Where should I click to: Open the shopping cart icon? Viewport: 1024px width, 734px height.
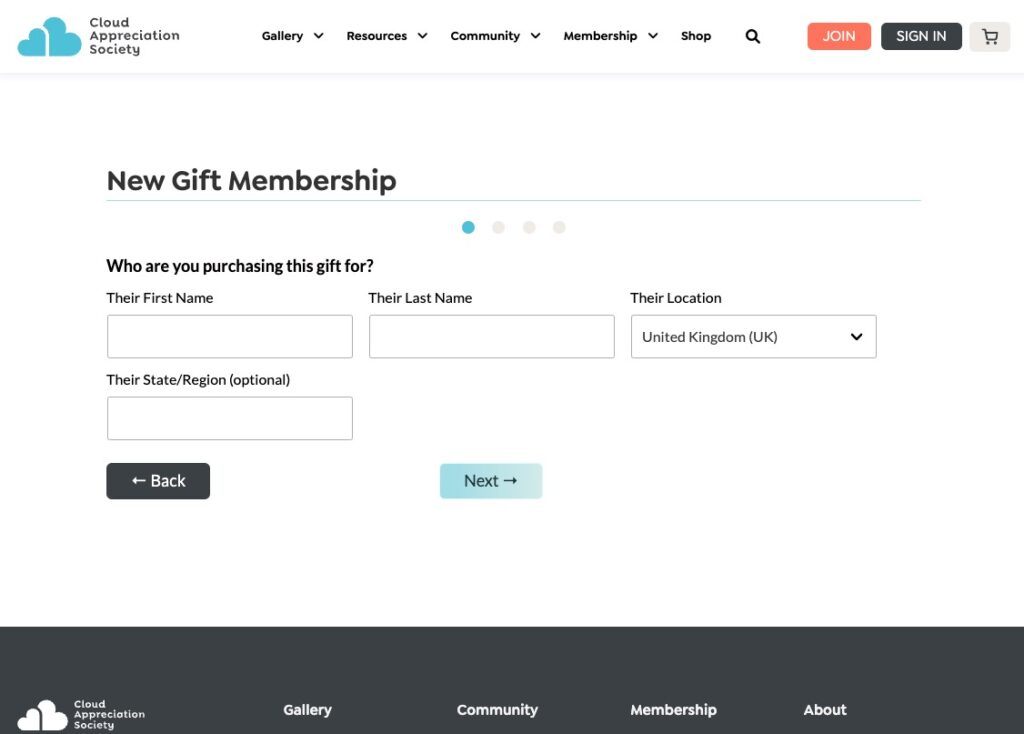[990, 37]
